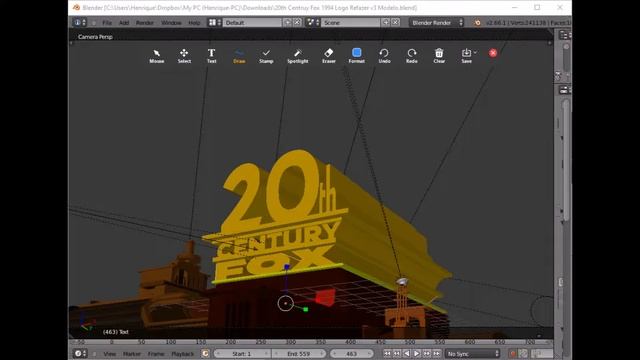Click the (463) Text object label
The image size is (640, 360).
(116, 332)
